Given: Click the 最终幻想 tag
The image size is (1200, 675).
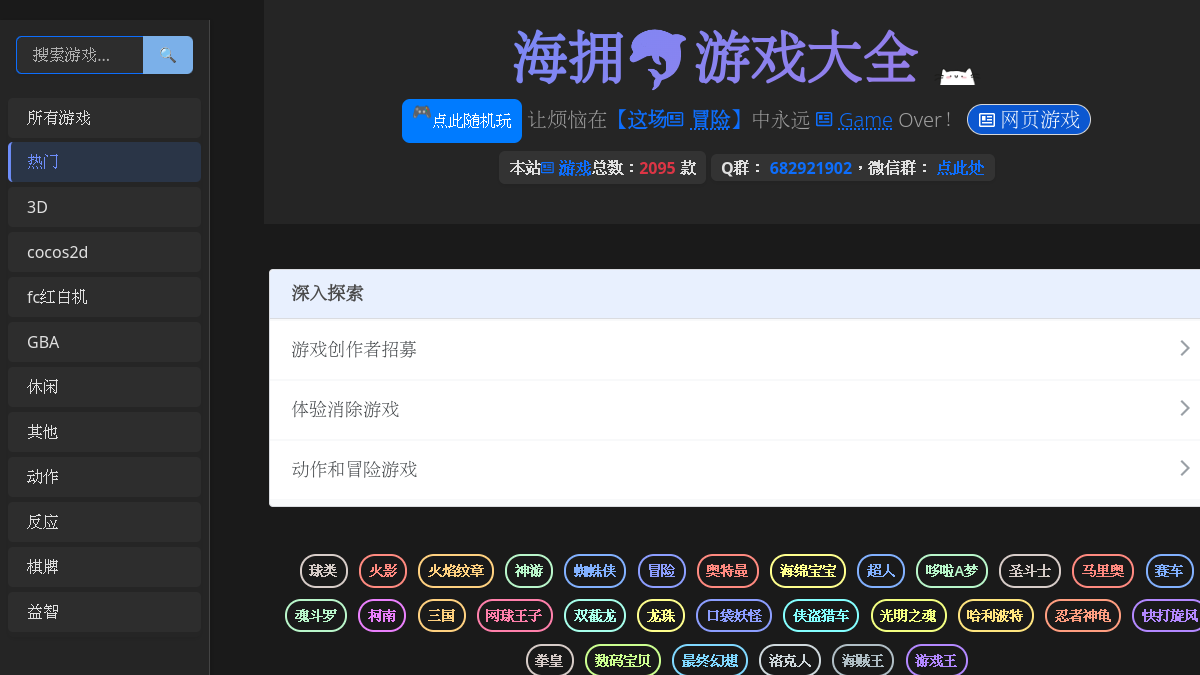Looking at the screenshot, I should tap(710, 660).
